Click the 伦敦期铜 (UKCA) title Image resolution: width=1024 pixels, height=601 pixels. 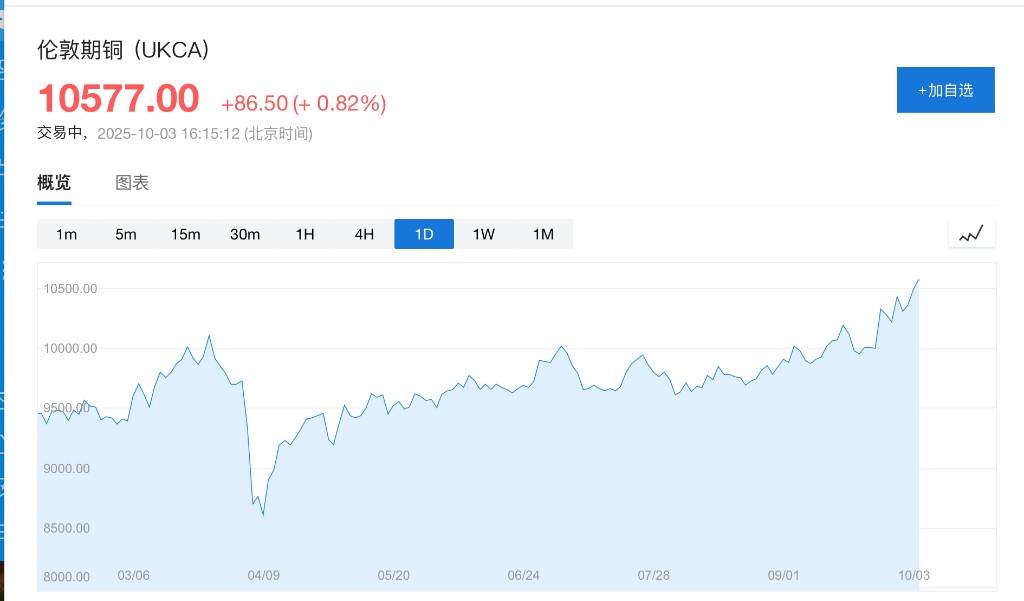123,51
